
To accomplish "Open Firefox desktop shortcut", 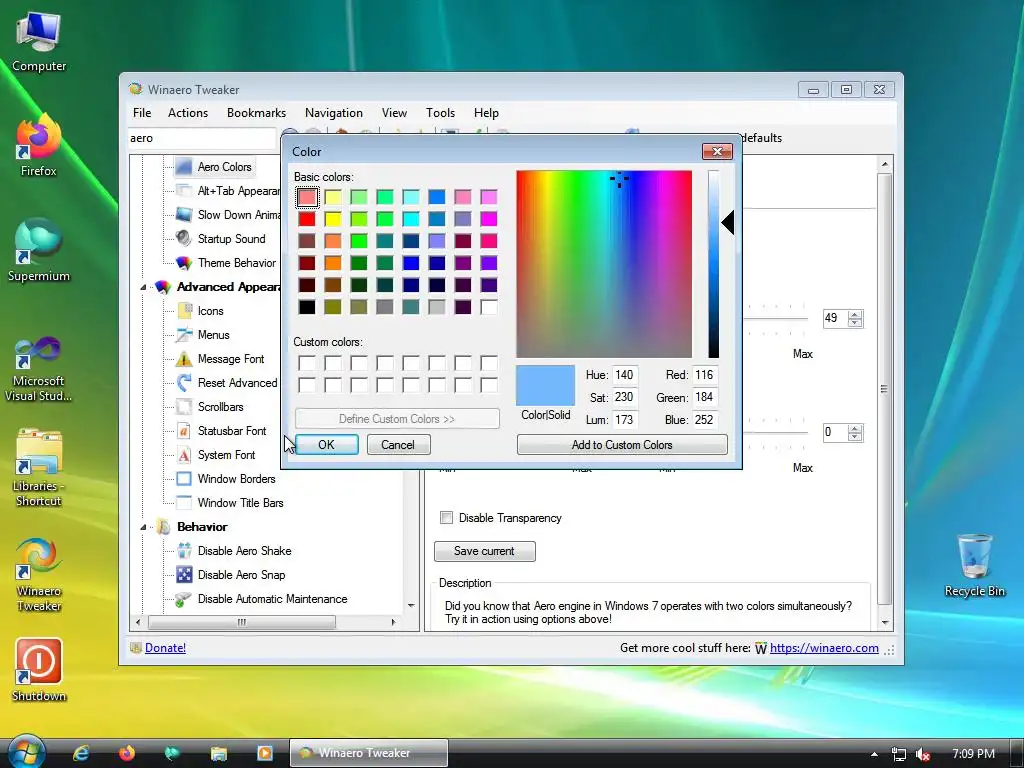I will pos(39,145).
